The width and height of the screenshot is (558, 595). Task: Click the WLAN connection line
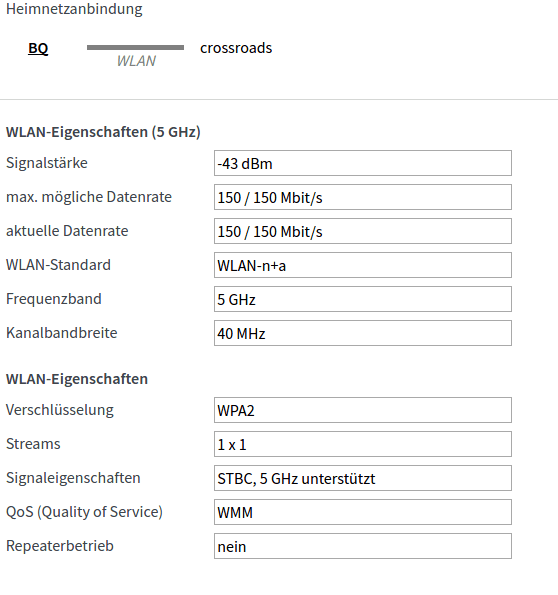click(135, 47)
